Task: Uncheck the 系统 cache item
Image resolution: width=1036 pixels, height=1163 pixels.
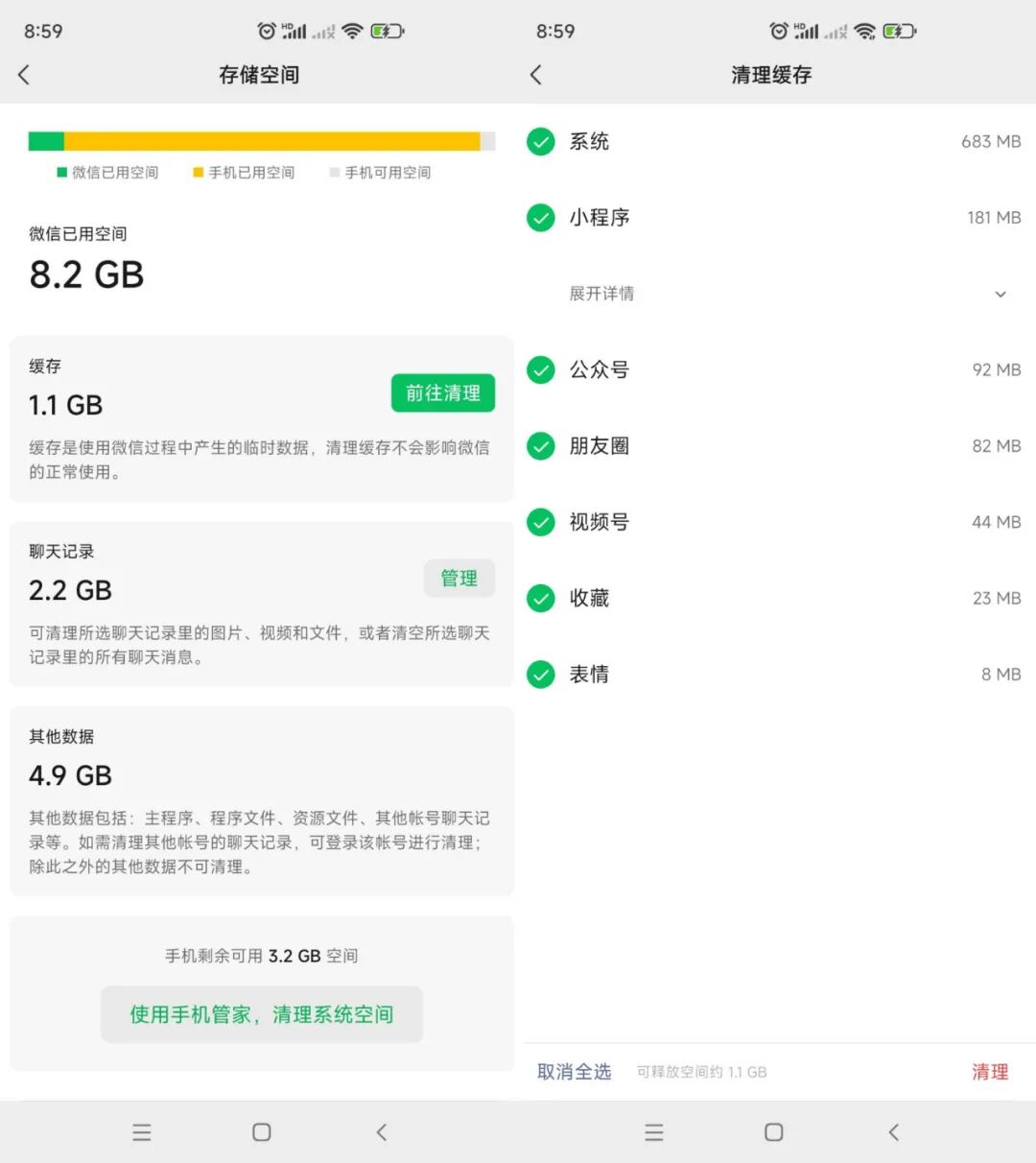Action: (x=541, y=142)
